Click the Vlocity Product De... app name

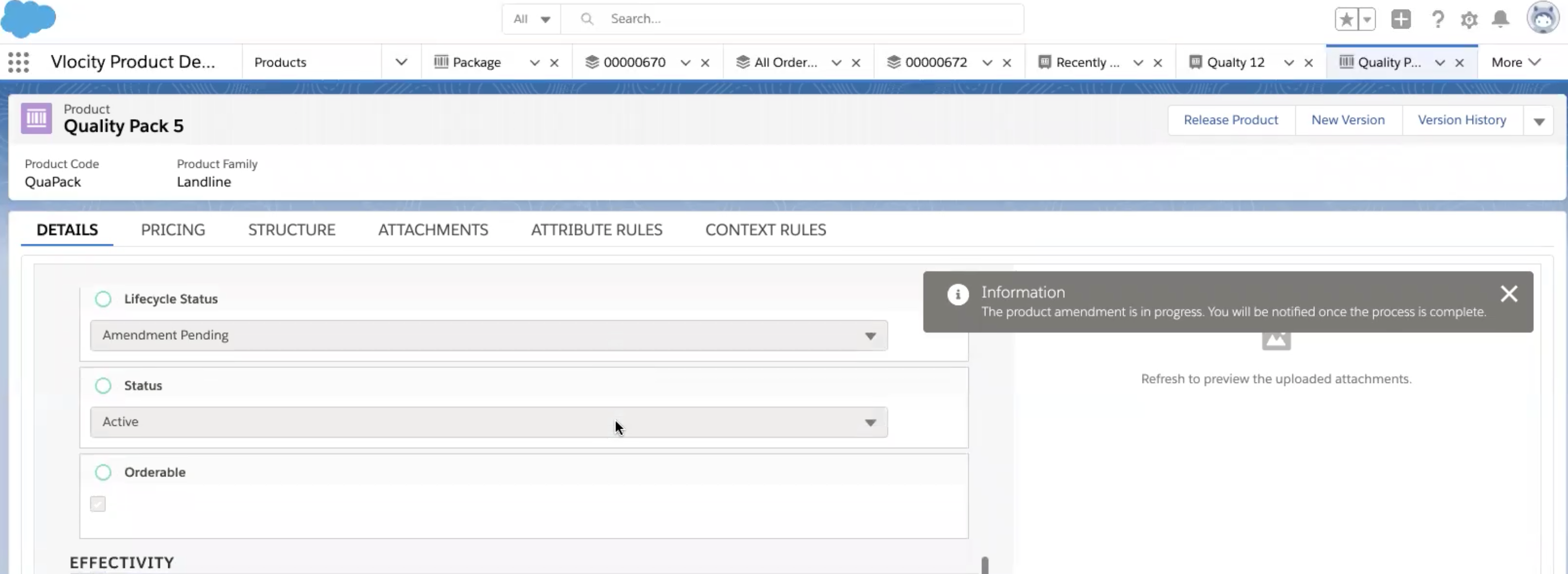pos(133,61)
